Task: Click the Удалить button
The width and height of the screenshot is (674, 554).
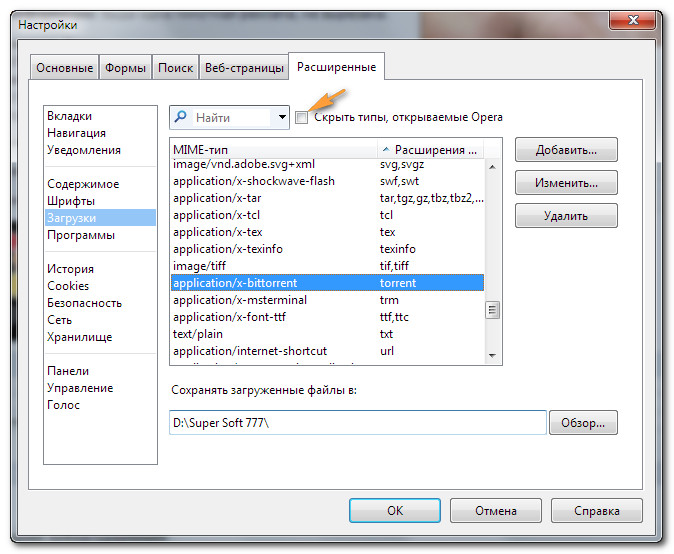Action: 566,216
